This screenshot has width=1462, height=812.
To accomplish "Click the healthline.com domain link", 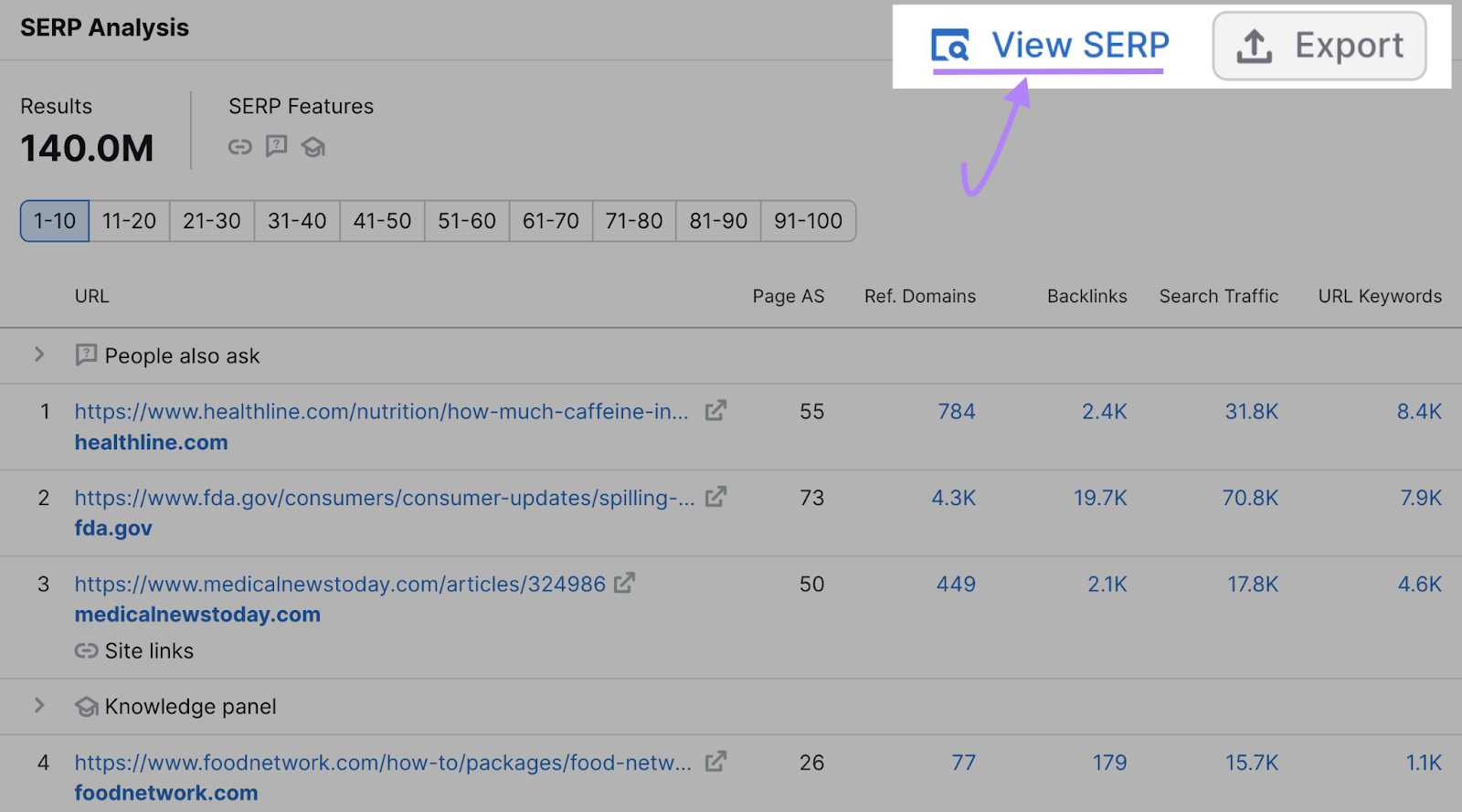I will pos(152,443).
